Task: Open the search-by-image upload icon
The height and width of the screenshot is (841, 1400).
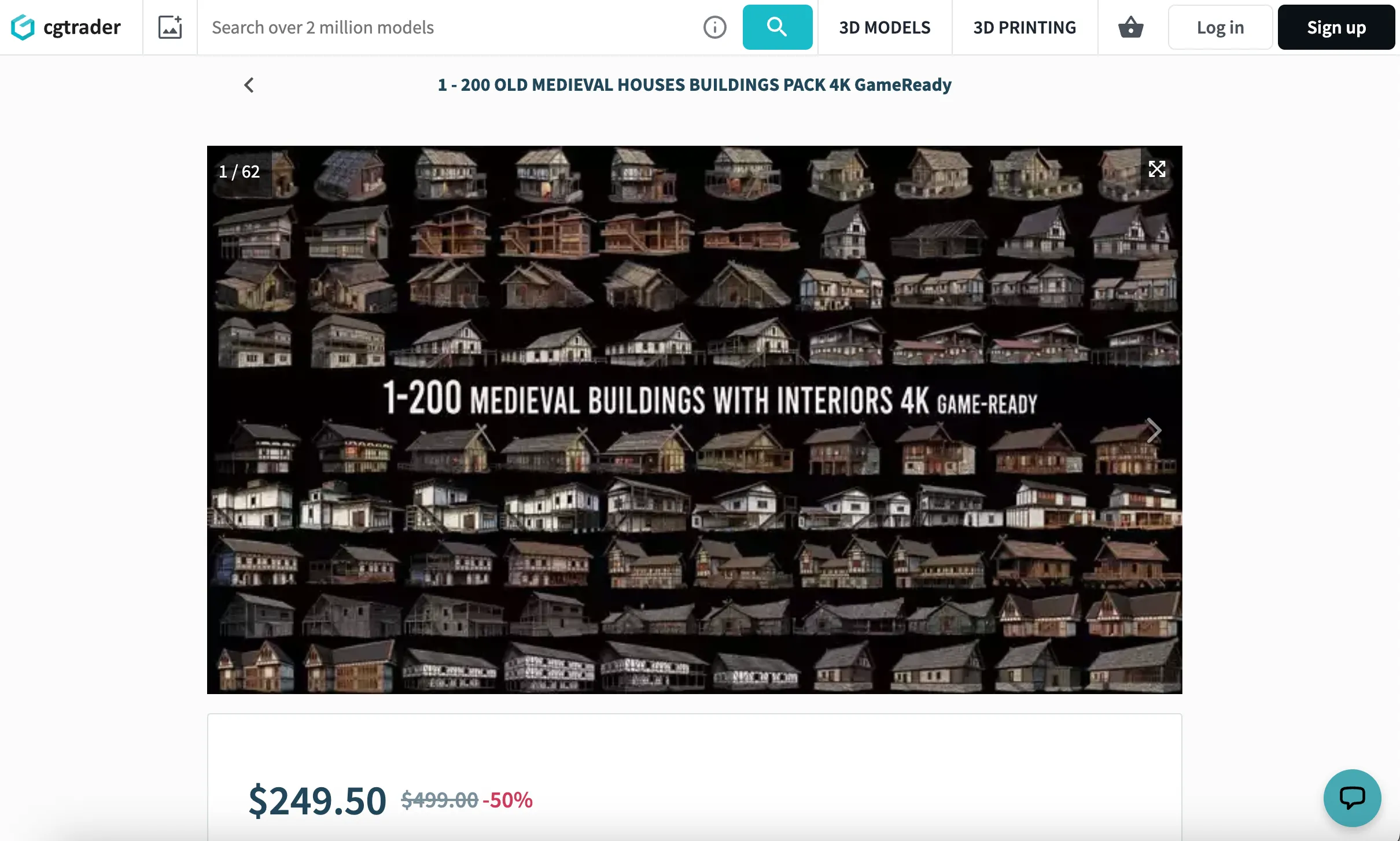Action: [x=170, y=27]
